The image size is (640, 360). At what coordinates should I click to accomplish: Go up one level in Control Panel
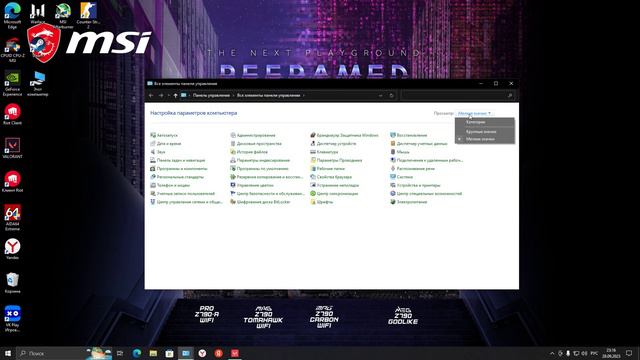[x=176, y=96]
